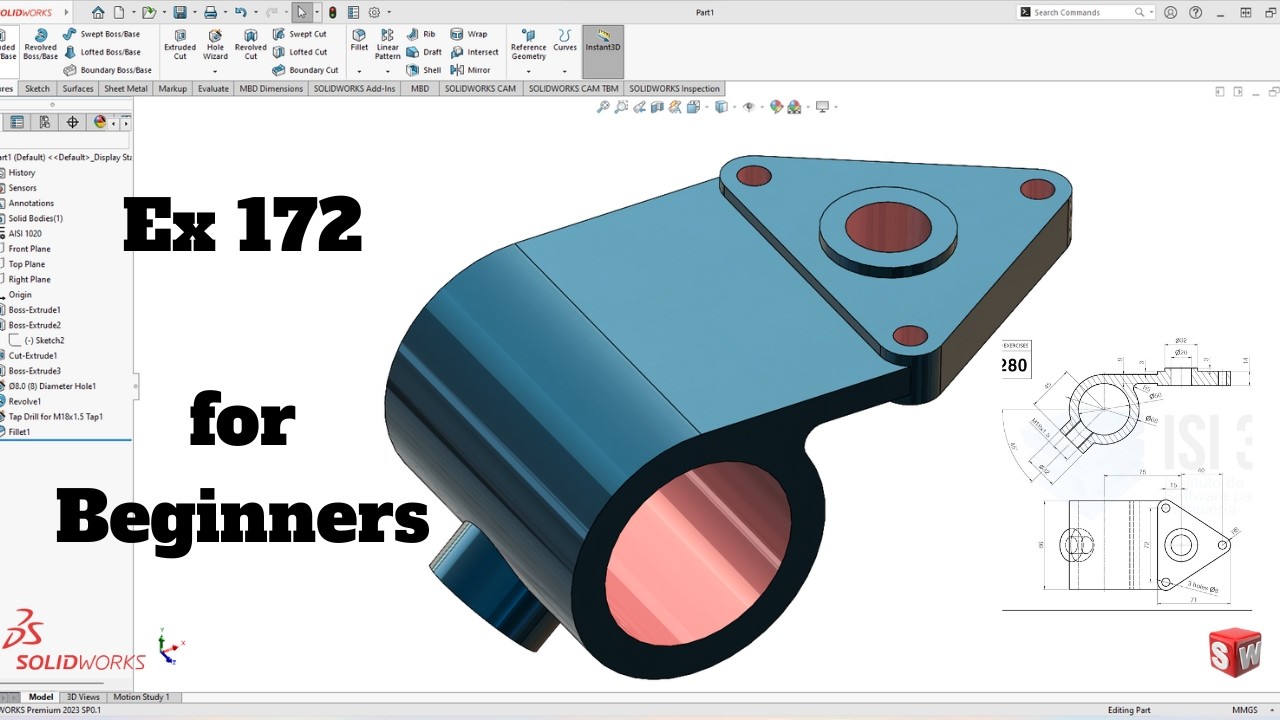The image size is (1280, 720).
Task: Click the Print icon
Action: click(210, 12)
